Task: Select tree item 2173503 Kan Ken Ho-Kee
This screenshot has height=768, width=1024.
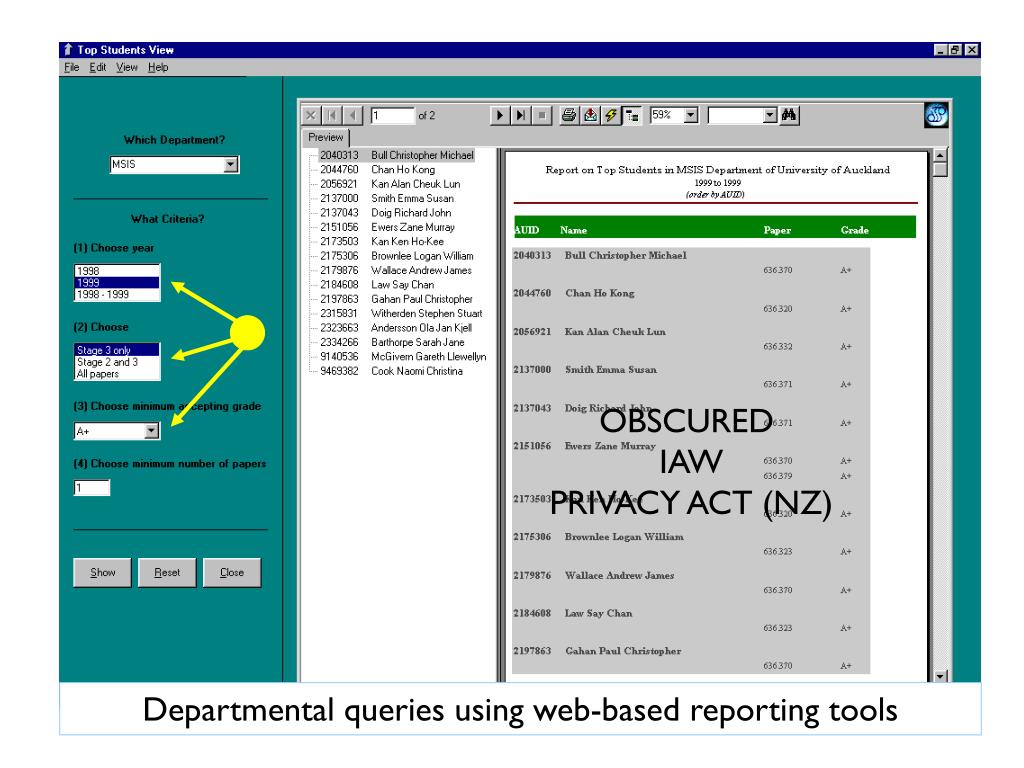Action: tap(381, 242)
